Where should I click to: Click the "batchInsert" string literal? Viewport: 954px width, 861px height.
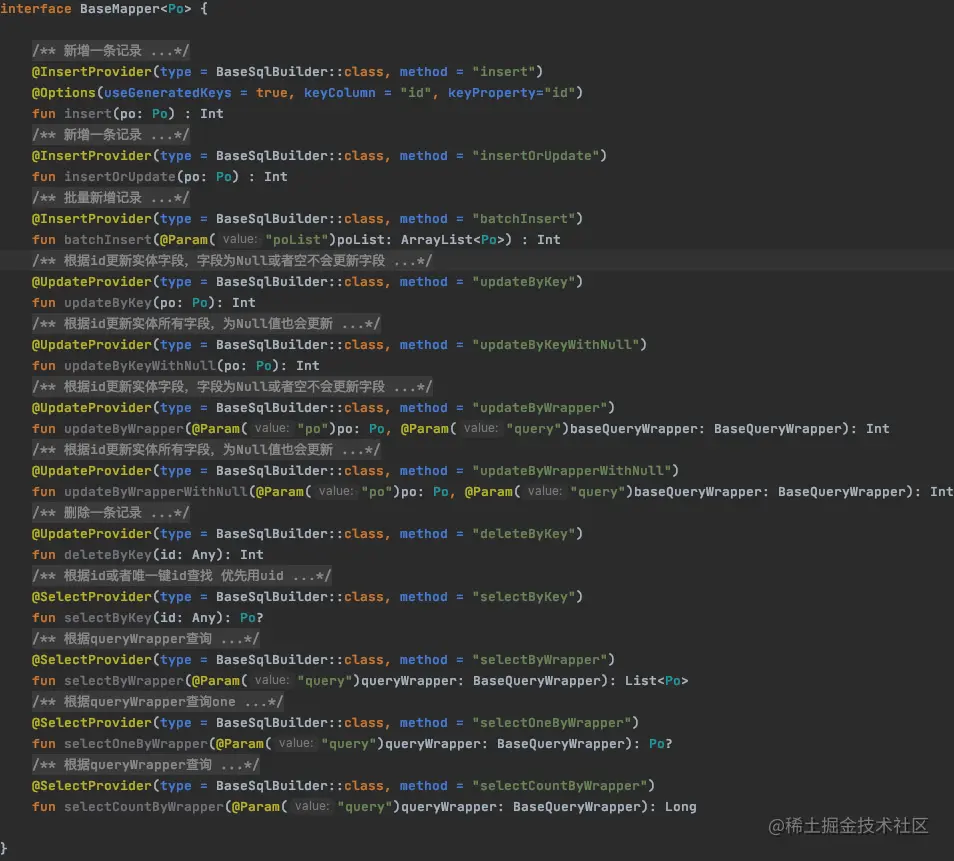click(524, 218)
